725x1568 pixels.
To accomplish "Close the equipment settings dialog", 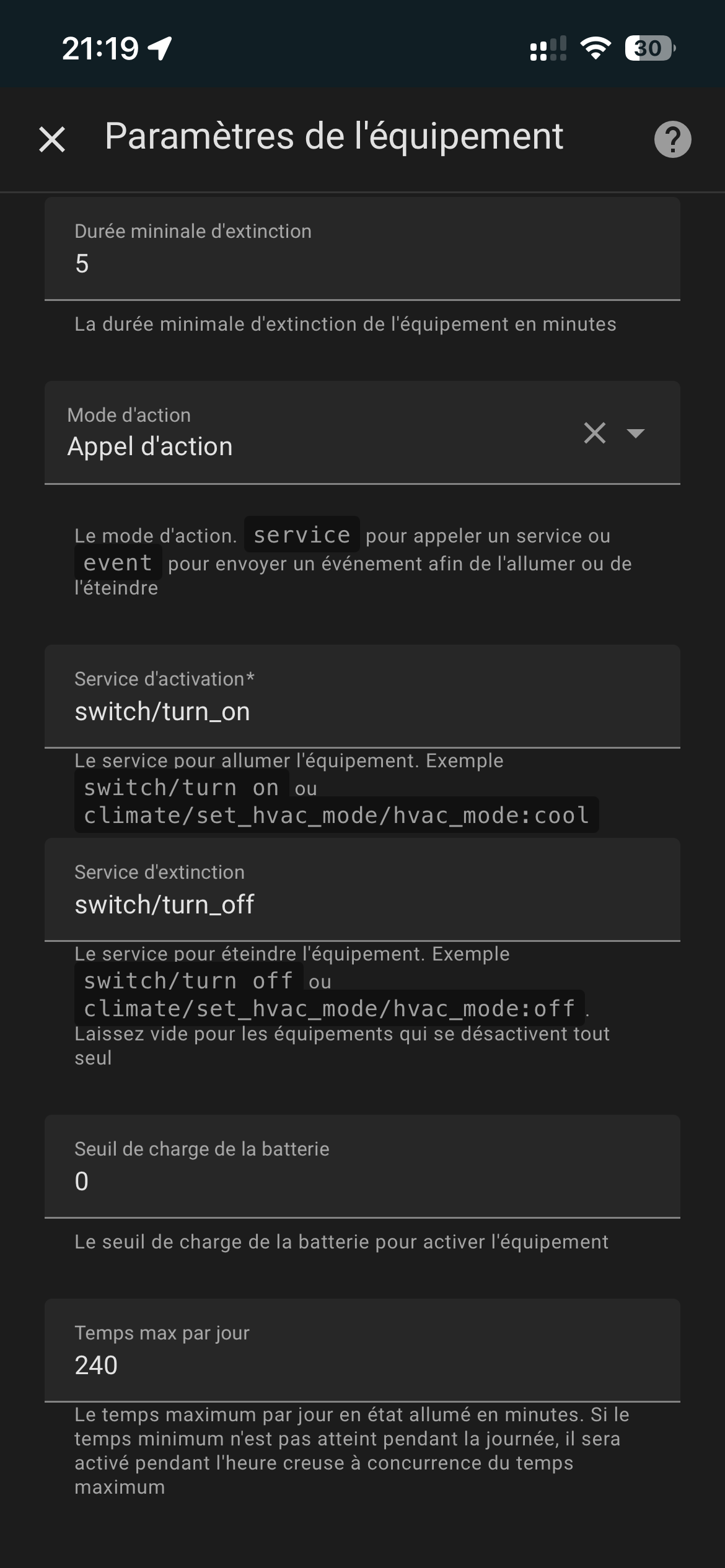I will [52, 139].
